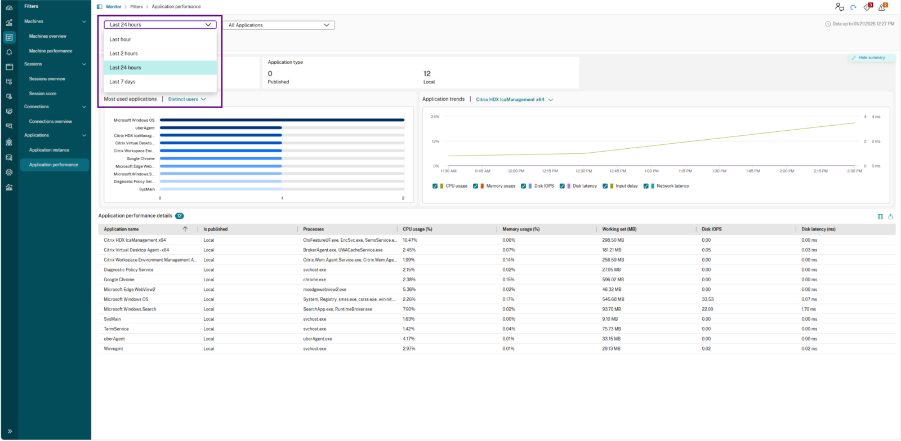This screenshot has height=441, width=901.
Task: Click the TermService table row name
Action: click(x=116, y=329)
